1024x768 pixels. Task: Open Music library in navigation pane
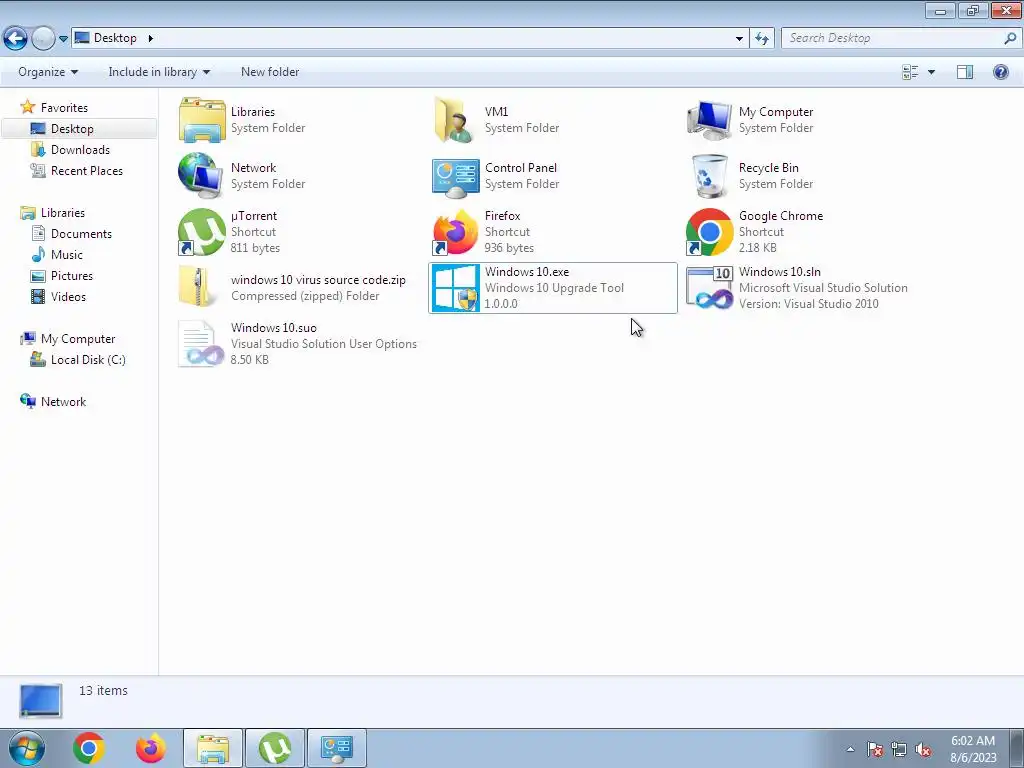click(x=67, y=255)
